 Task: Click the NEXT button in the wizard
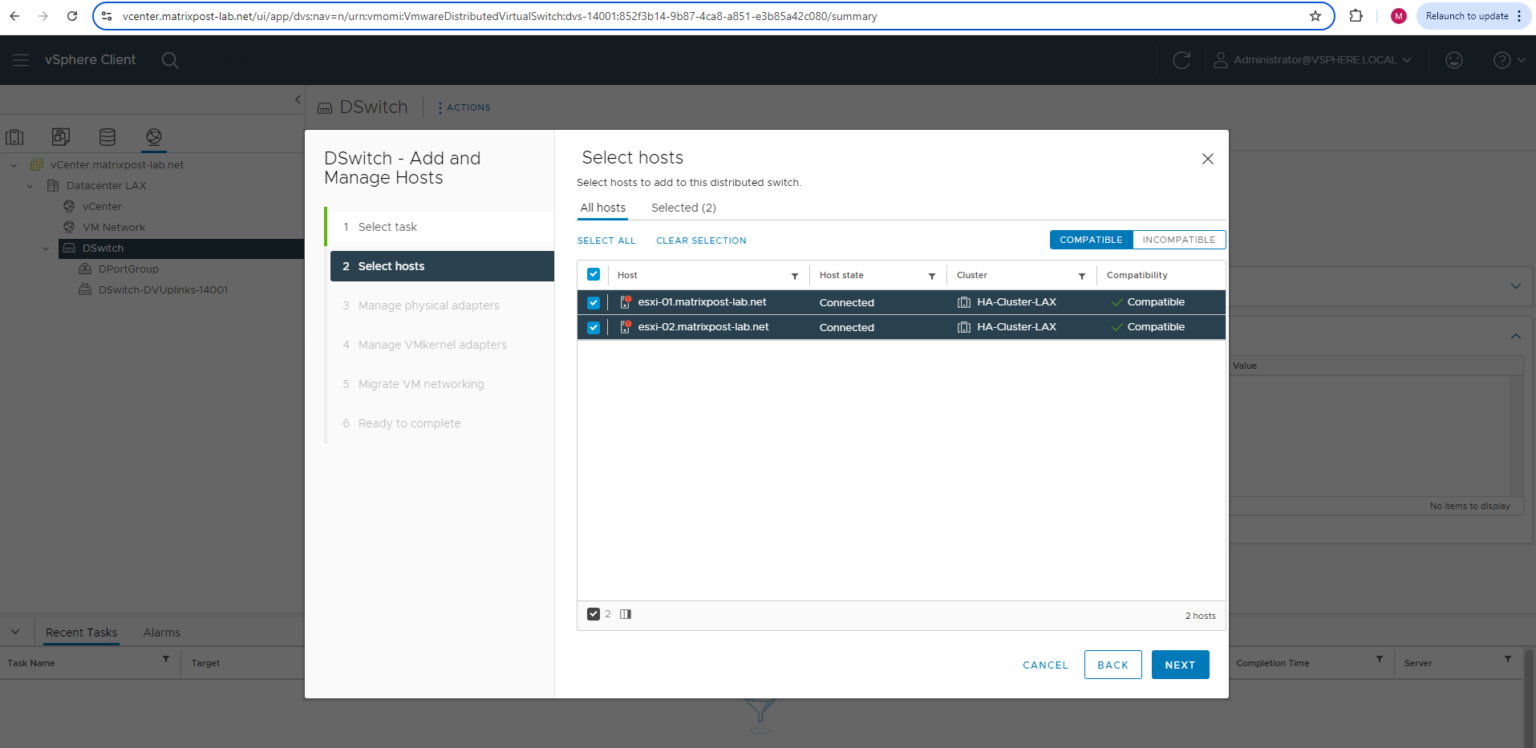tap(1180, 664)
